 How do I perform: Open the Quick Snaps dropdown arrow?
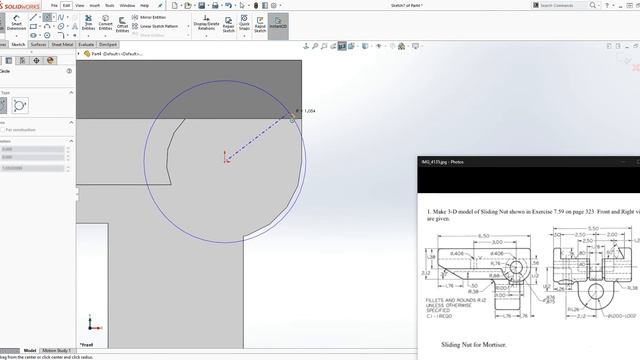(244, 36)
